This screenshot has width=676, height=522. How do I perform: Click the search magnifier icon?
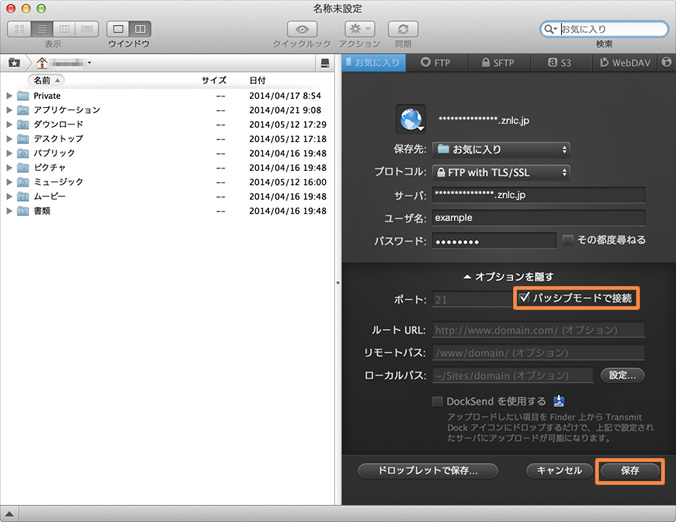click(x=550, y=29)
